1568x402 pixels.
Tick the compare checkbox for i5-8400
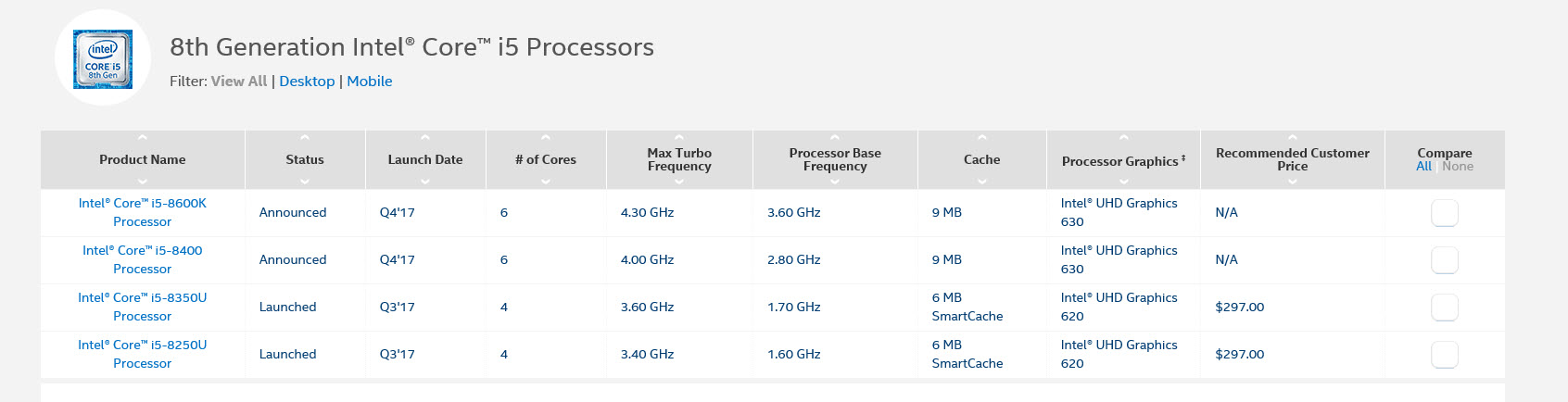pyautogui.click(x=1445, y=260)
